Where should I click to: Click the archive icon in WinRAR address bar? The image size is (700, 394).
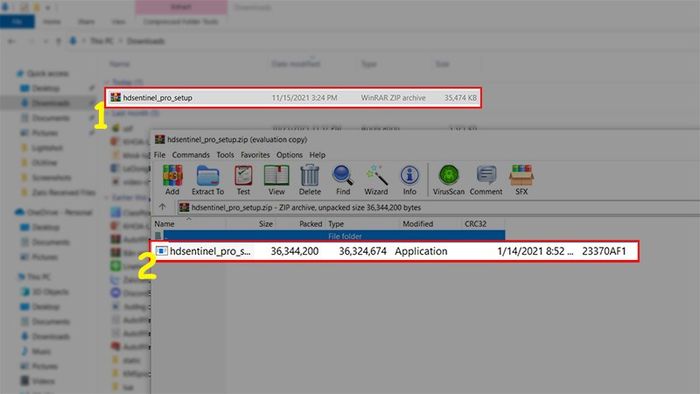pos(184,207)
